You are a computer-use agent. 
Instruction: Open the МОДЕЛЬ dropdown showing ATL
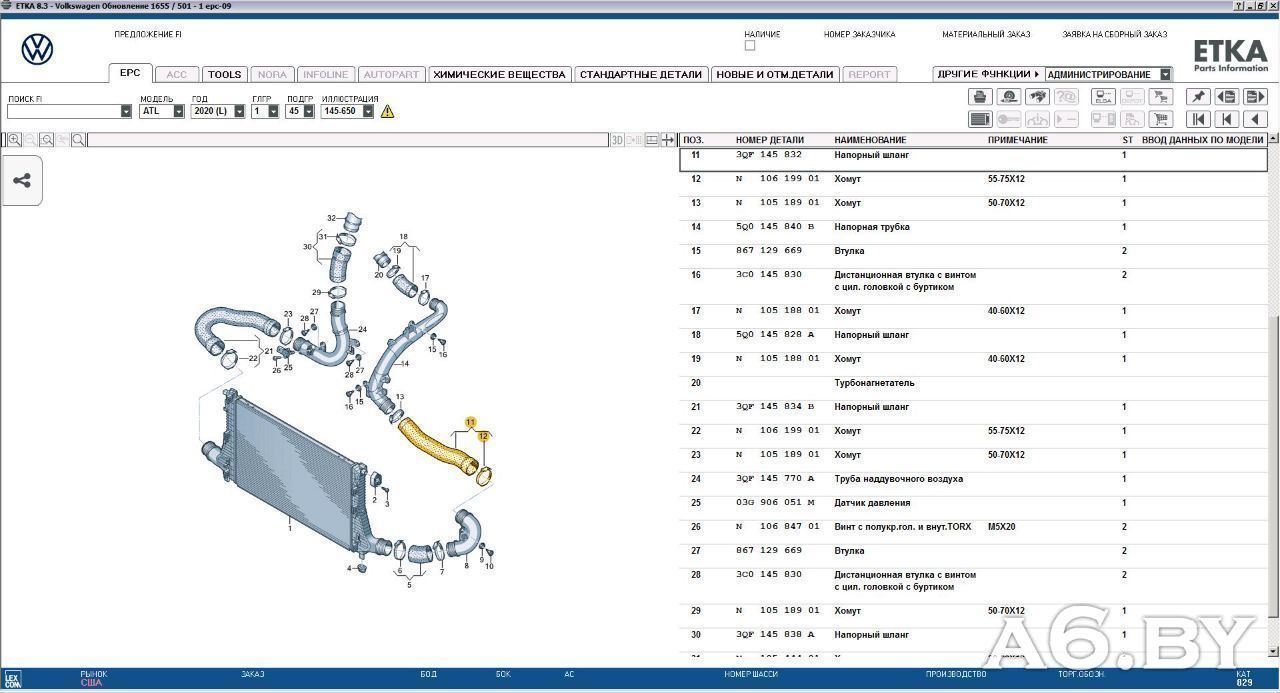coord(162,111)
